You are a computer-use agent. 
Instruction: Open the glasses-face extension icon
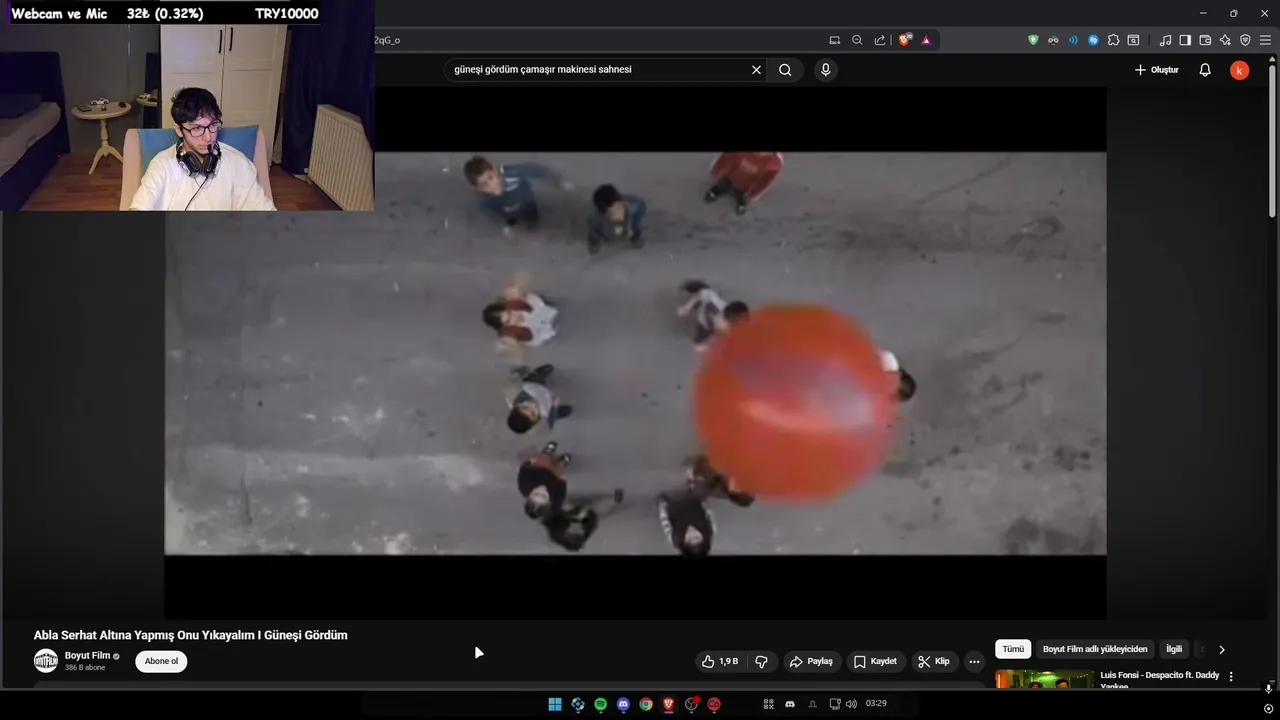click(x=1053, y=40)
